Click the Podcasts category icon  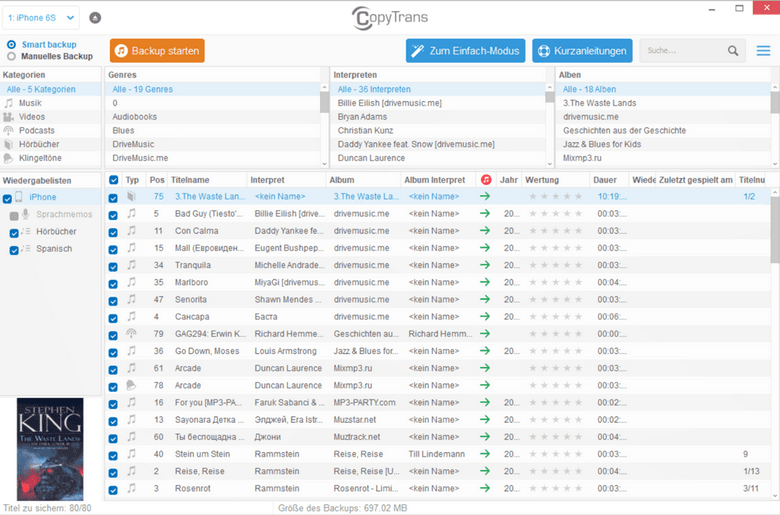8,130
